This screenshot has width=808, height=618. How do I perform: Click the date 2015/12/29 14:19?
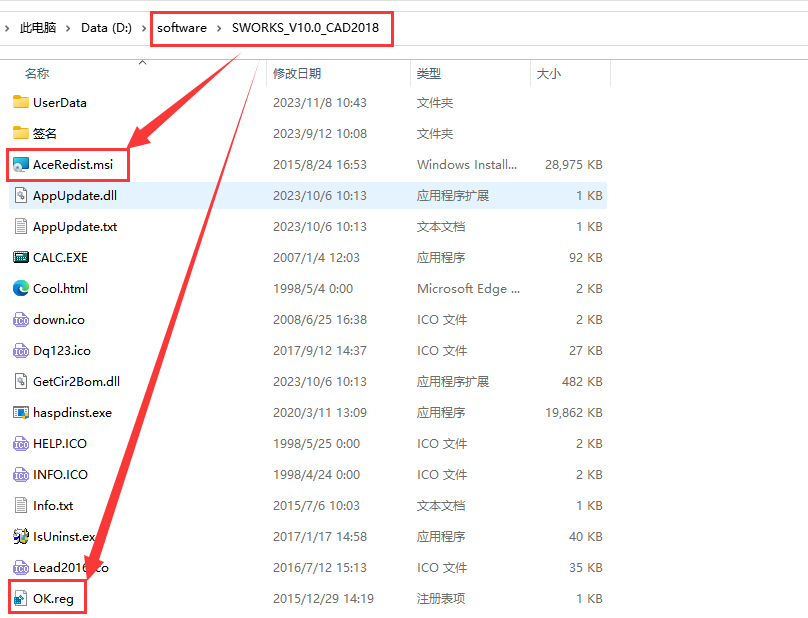tap(323, 599)
